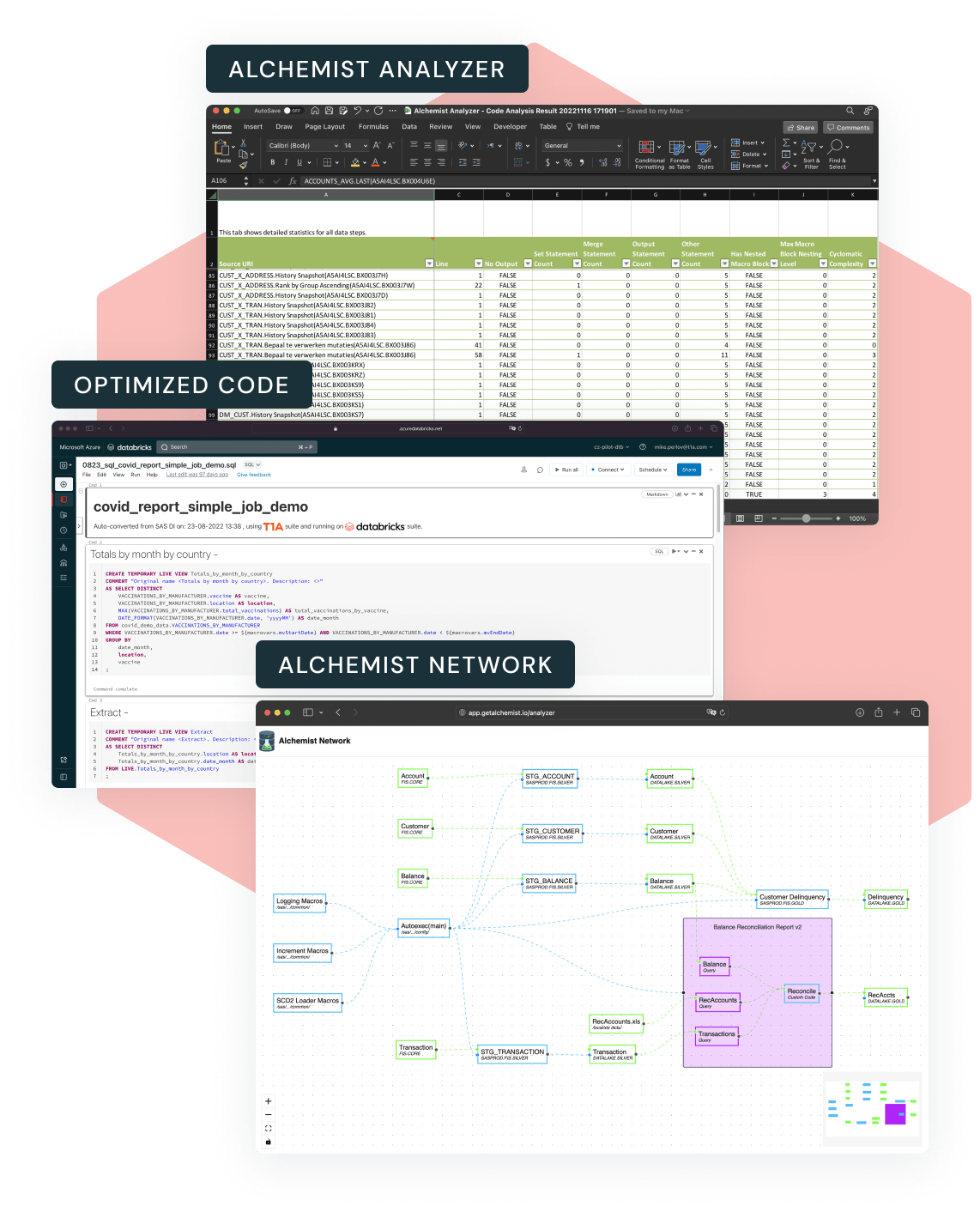The image size is (980, 1212).
Task: Click the AutoSum sigma icon
Action: (786, 143)
